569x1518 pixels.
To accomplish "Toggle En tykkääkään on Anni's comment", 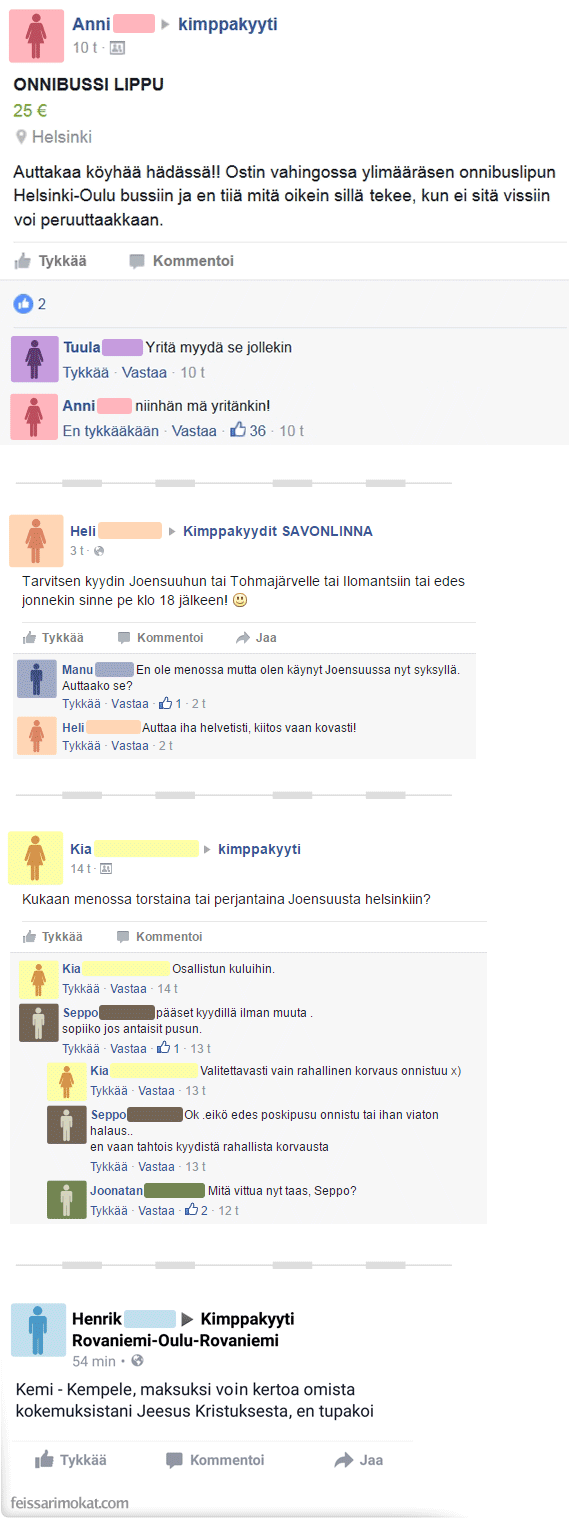I will pos(110,431).
